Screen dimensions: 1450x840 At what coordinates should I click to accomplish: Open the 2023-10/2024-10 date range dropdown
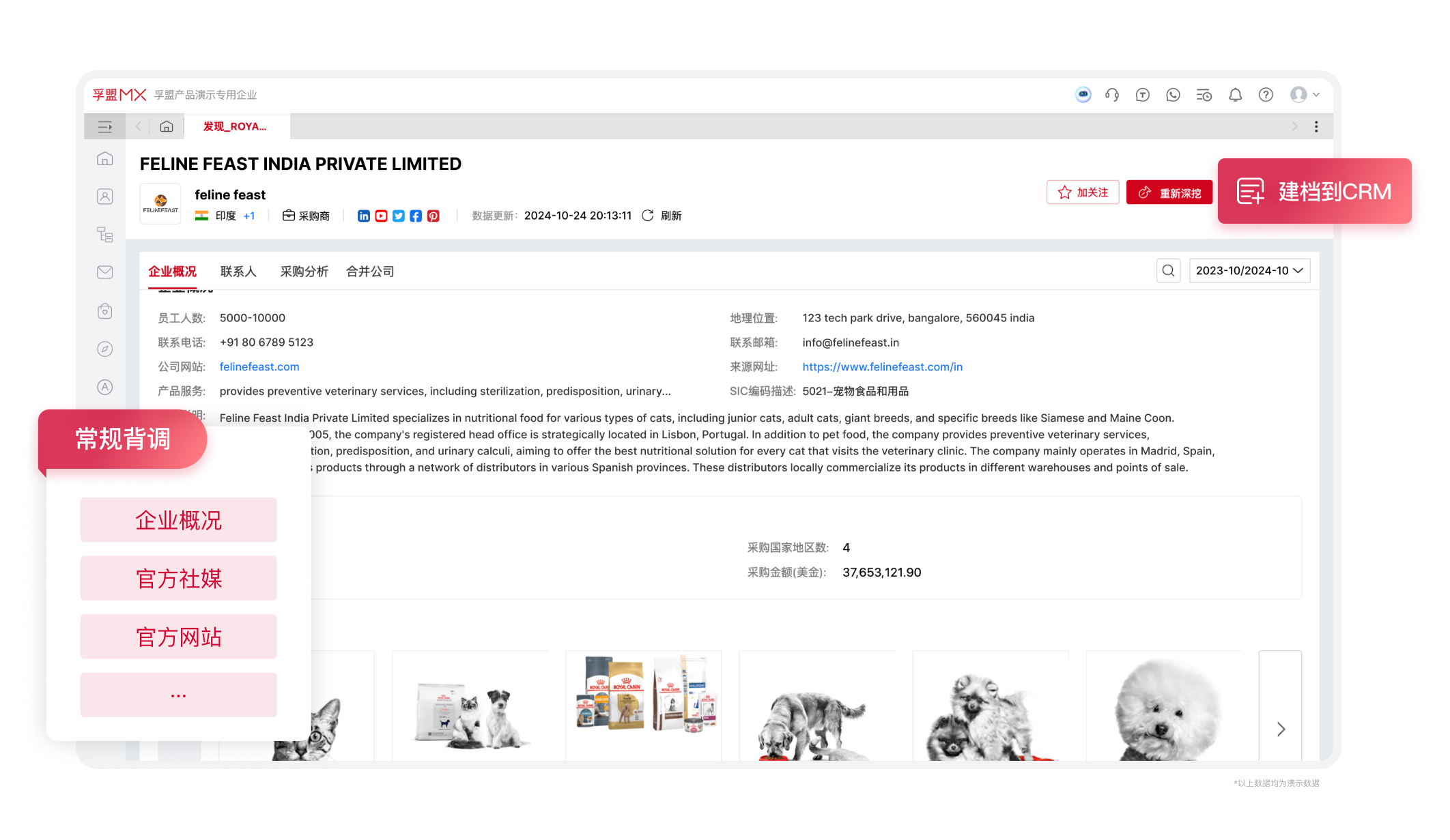1249,270
